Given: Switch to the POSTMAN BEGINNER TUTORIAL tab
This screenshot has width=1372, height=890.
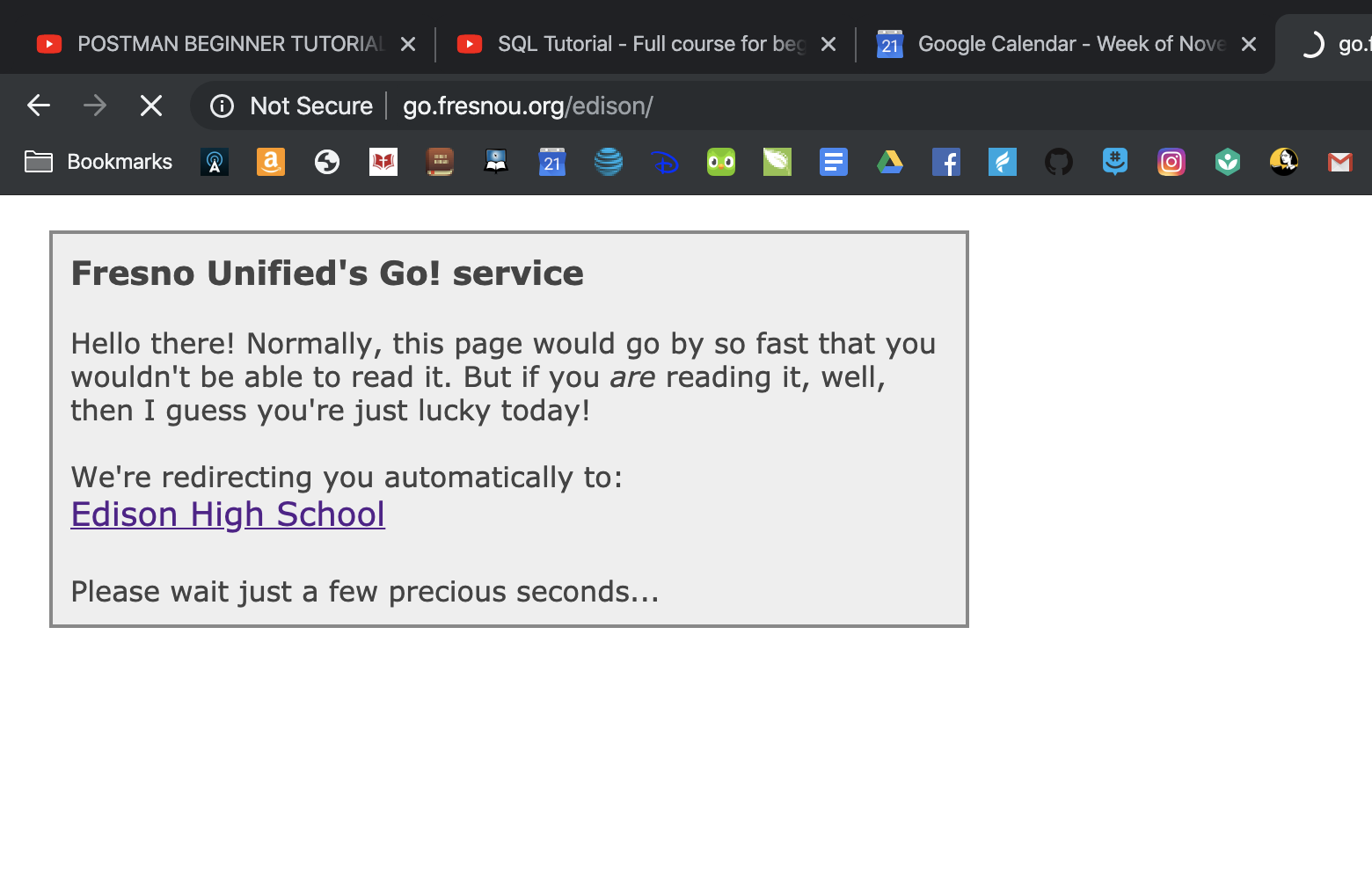Looking at the screenshot, I should [x=220, y=43].
